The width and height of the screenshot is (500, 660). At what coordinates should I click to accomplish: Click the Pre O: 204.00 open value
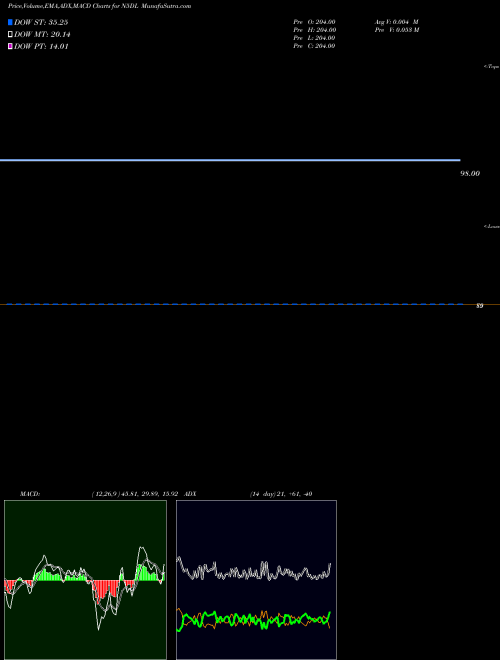click(x=314, y=22)
